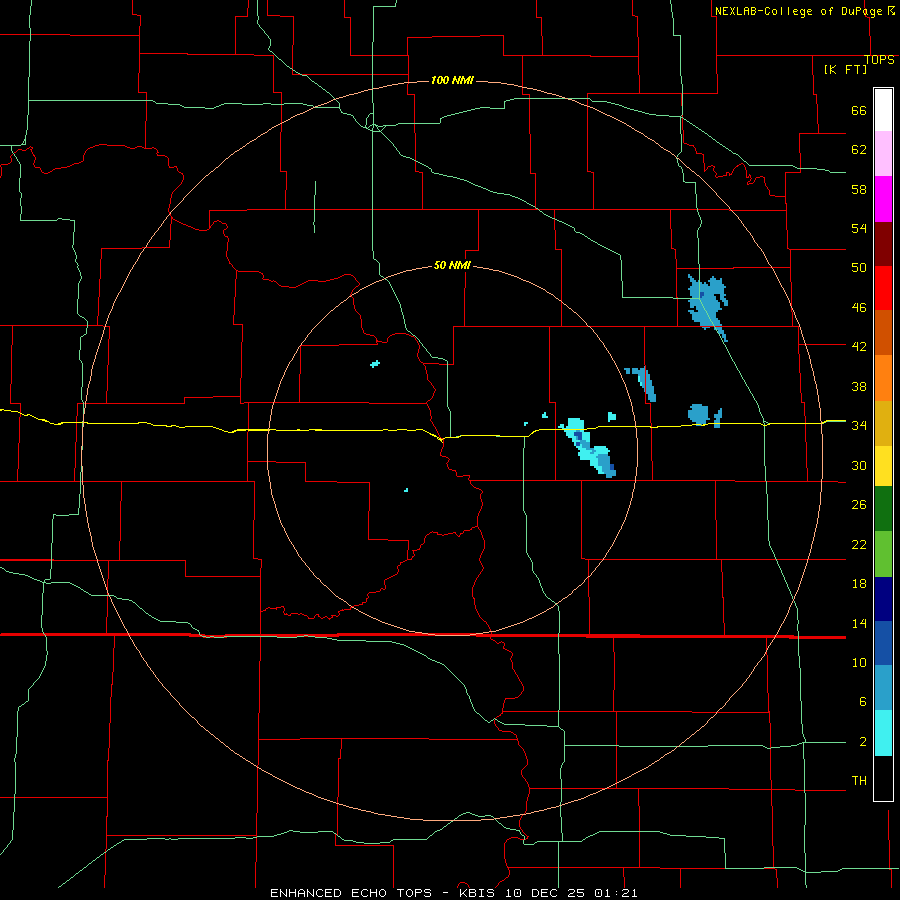This screenshot has height=900, width=900.
Task: Select the light green legend swatch
Action: [883, 554]
